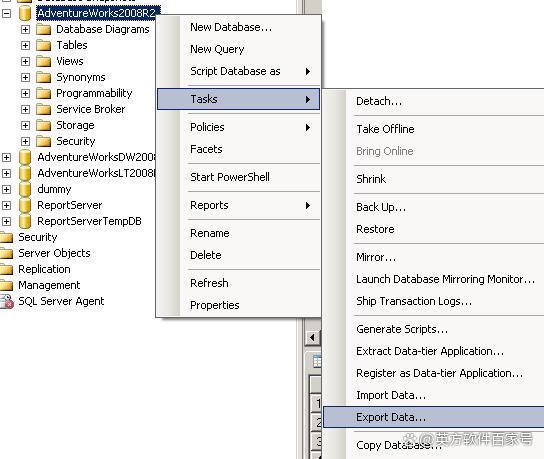Select Launch Database Mirroring Monitor…

(x=434, y=279)
